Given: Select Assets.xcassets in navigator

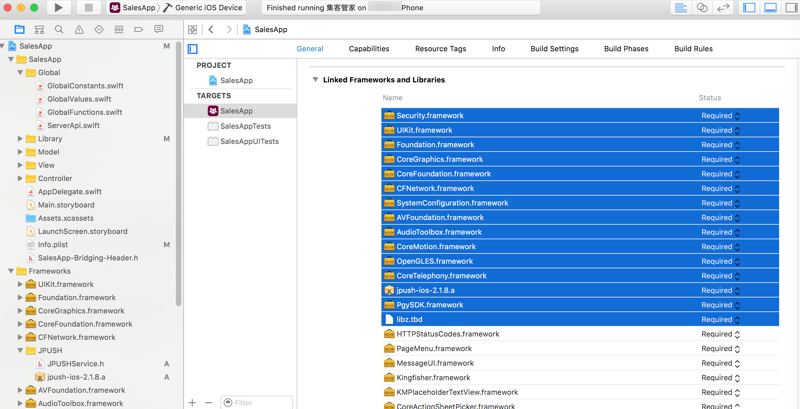Looking at the screenshot, I should point(66,218).
